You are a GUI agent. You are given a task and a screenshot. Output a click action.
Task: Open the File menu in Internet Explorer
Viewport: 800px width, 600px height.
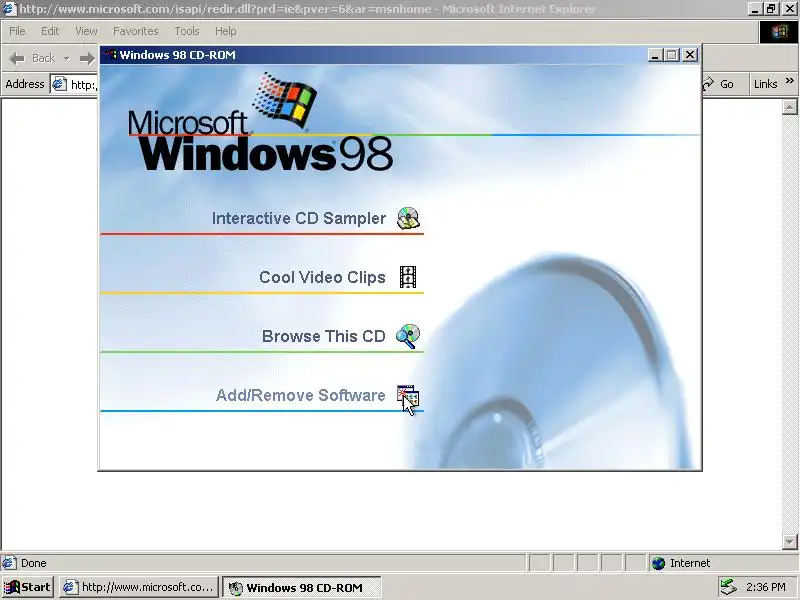point(17,31)
